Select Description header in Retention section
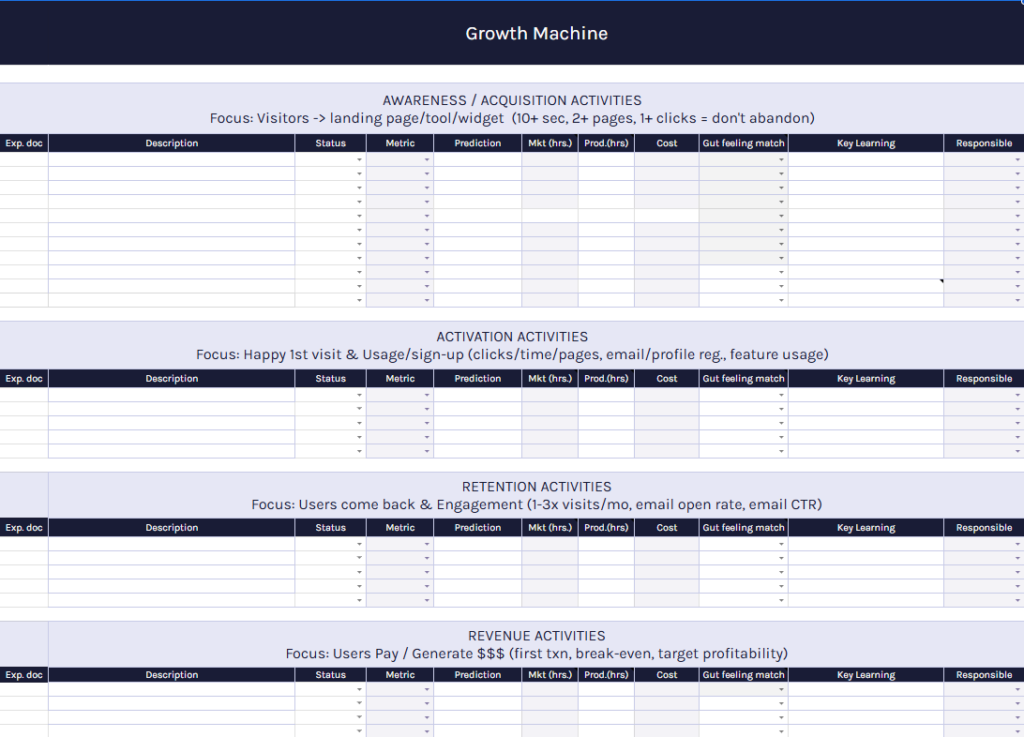 (x=171, y=528)
